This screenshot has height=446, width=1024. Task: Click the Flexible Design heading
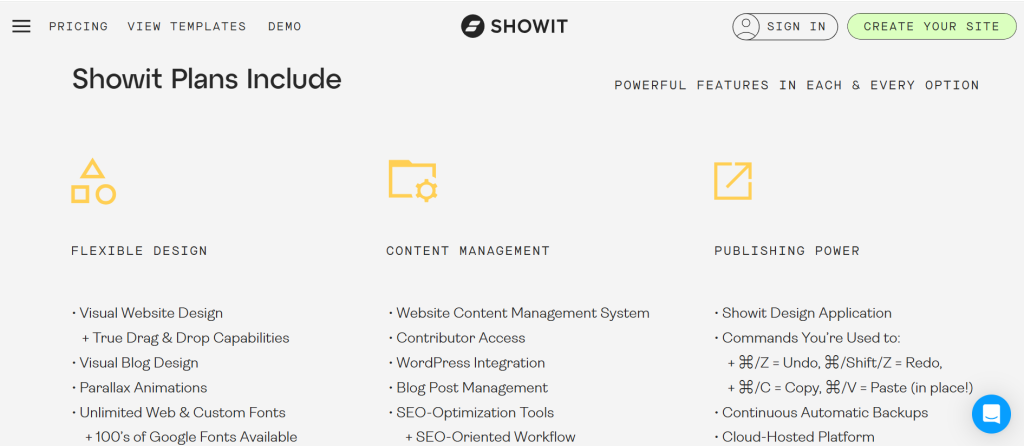[x=139, y=251]
